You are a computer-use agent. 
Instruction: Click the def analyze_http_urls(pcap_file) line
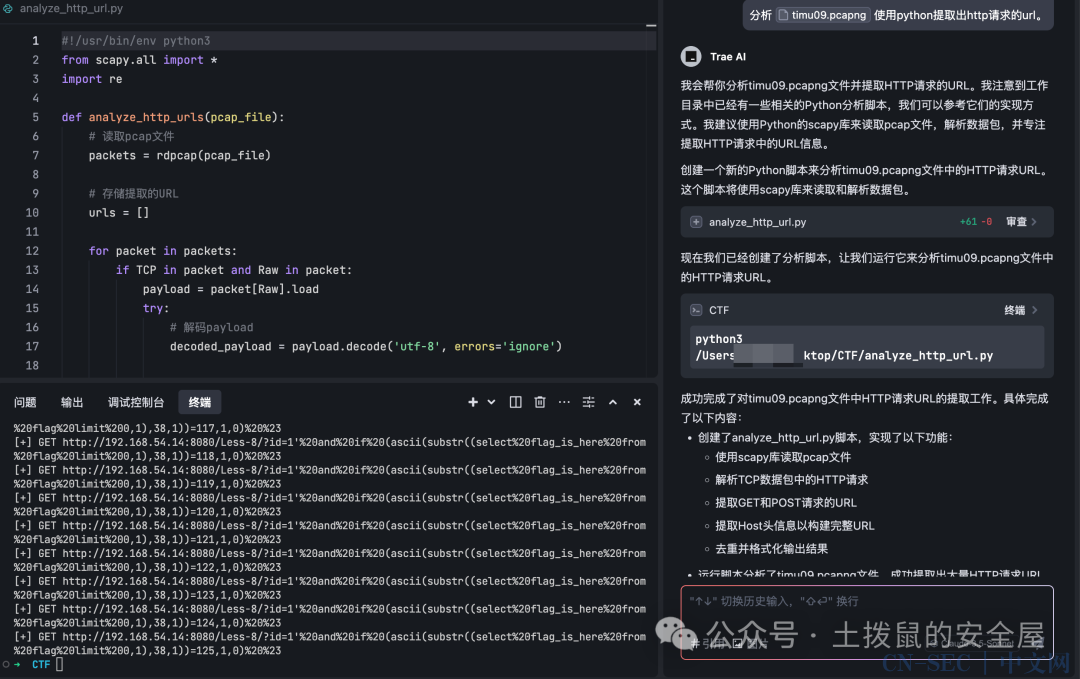[x=173, y=117]
